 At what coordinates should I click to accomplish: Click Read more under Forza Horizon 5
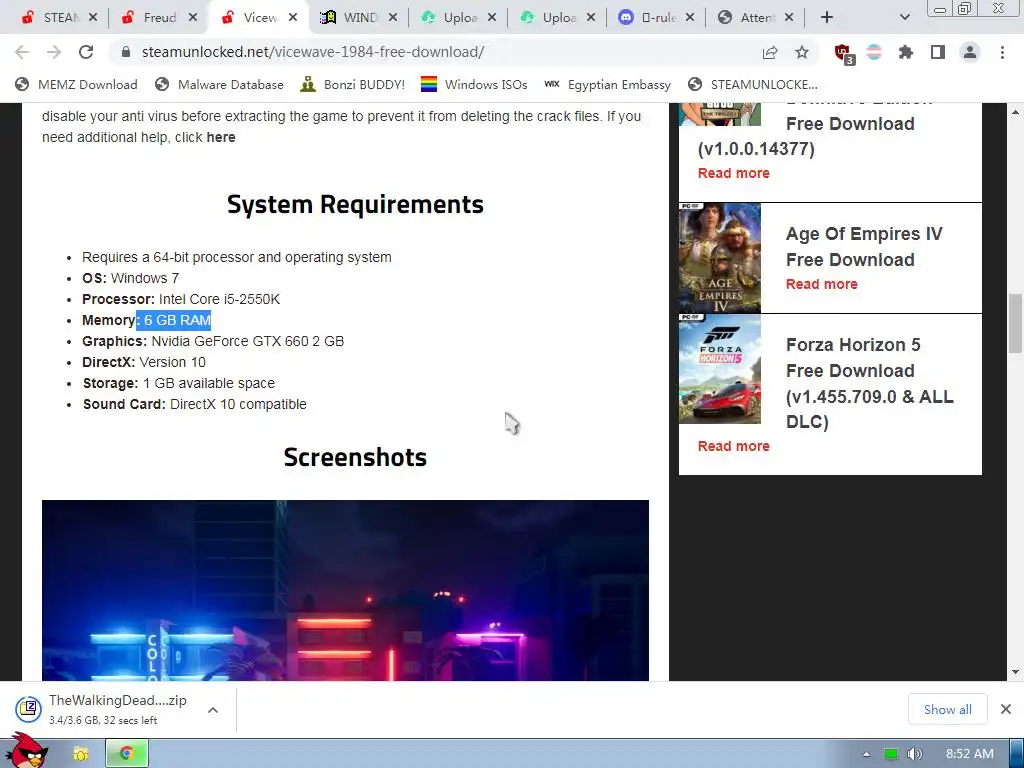coord(733,446)
